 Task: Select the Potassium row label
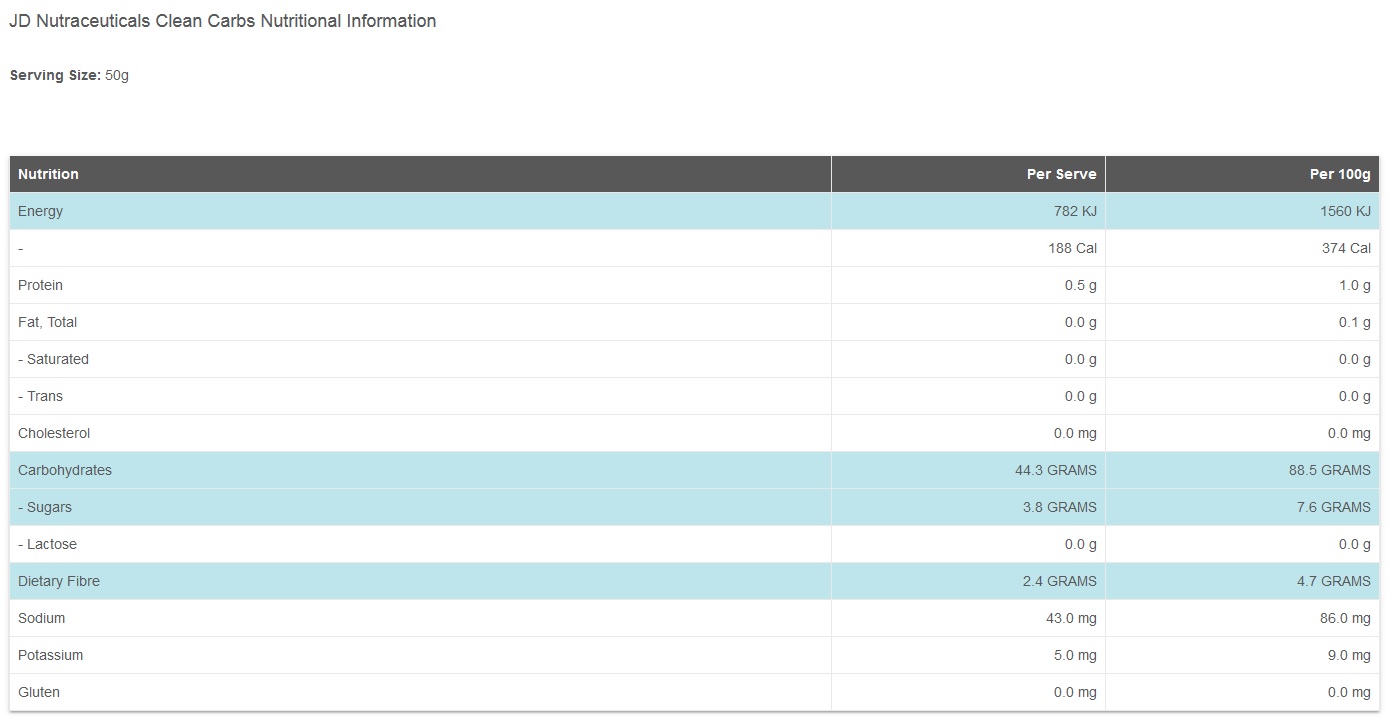tap(50, 655)
